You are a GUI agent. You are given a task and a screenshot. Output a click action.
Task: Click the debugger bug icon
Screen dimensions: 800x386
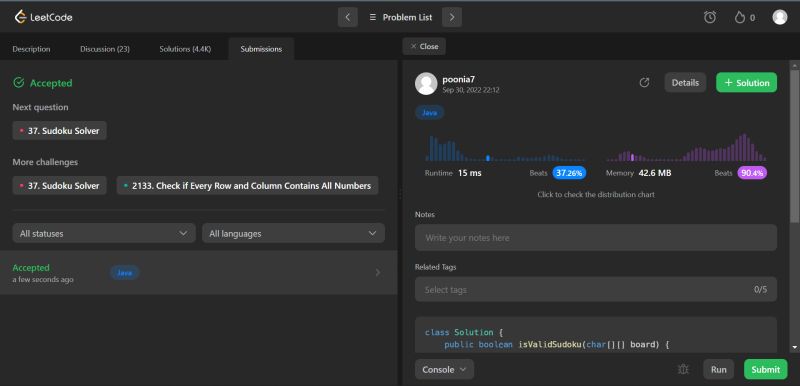(683, 369)
